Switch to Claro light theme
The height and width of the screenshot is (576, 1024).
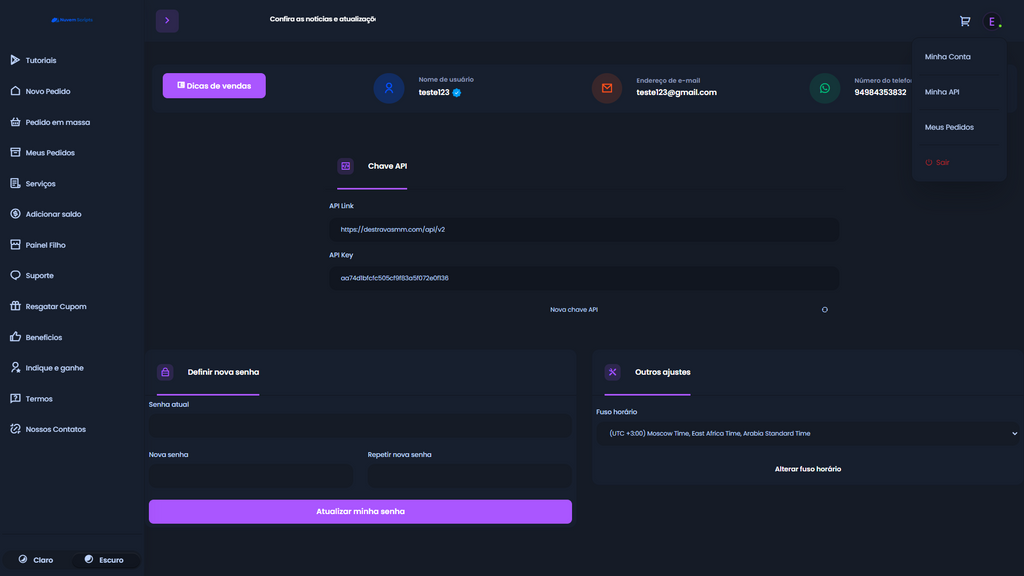click(x=36, y=560)
